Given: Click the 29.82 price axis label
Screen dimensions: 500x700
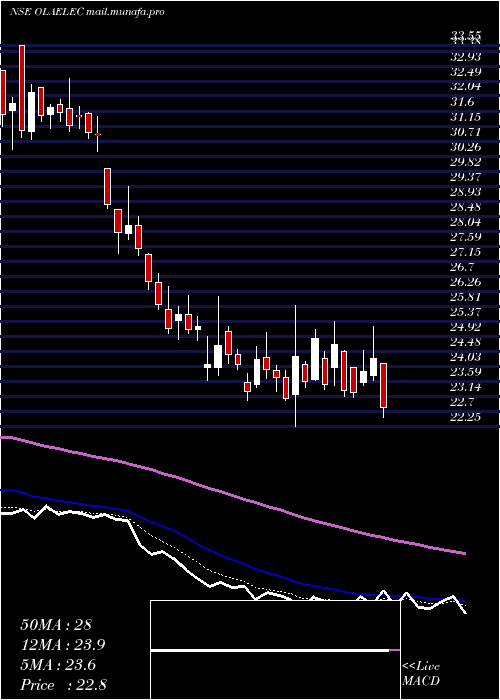Looking at the screenshot, I should (466, 162).
